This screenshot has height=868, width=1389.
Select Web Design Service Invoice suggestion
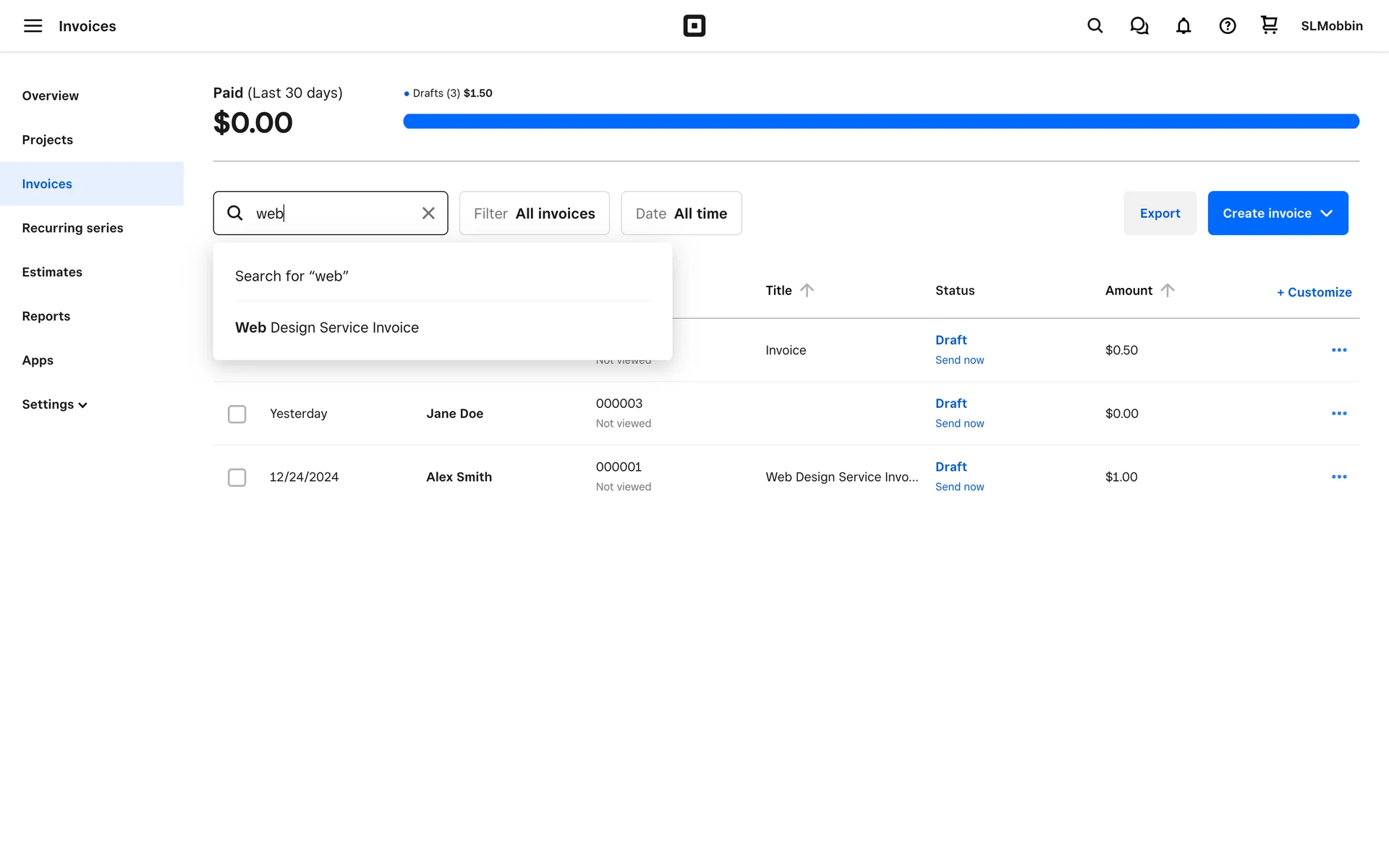click(x=327, y=328)
